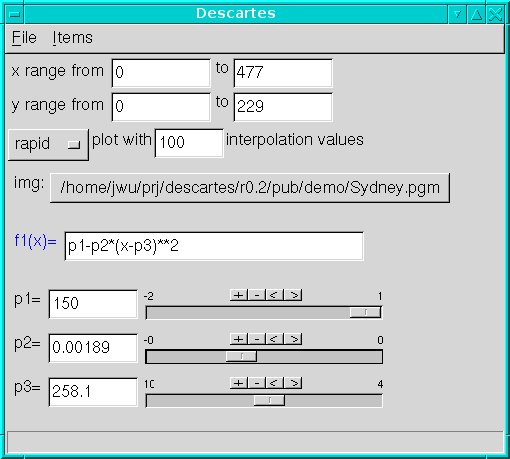Click the interpolation values field showing 100
Screen dimensions: 510x459
pos(189,143)
